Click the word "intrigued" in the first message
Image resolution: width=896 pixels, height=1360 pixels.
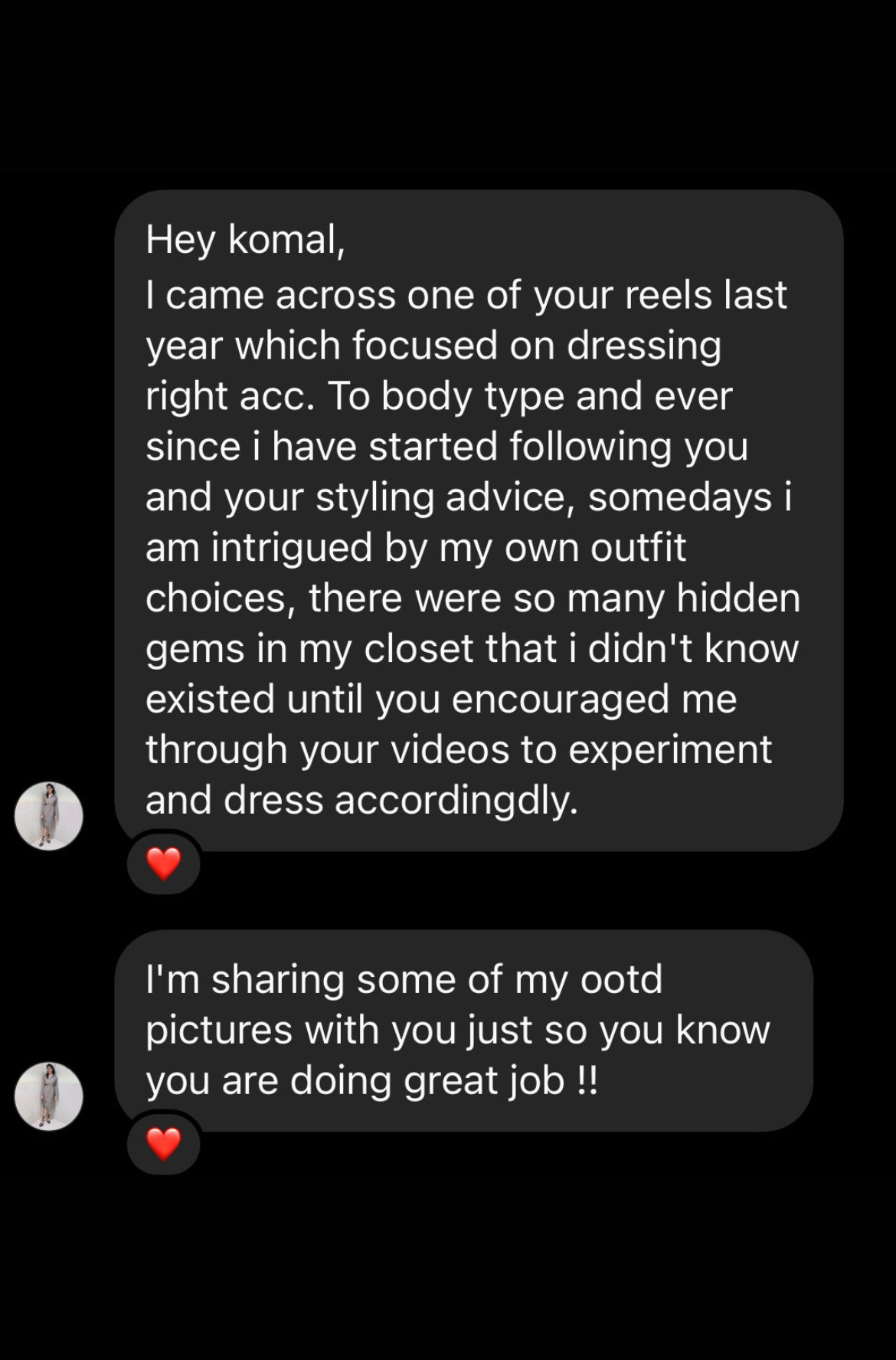point(291,548)
